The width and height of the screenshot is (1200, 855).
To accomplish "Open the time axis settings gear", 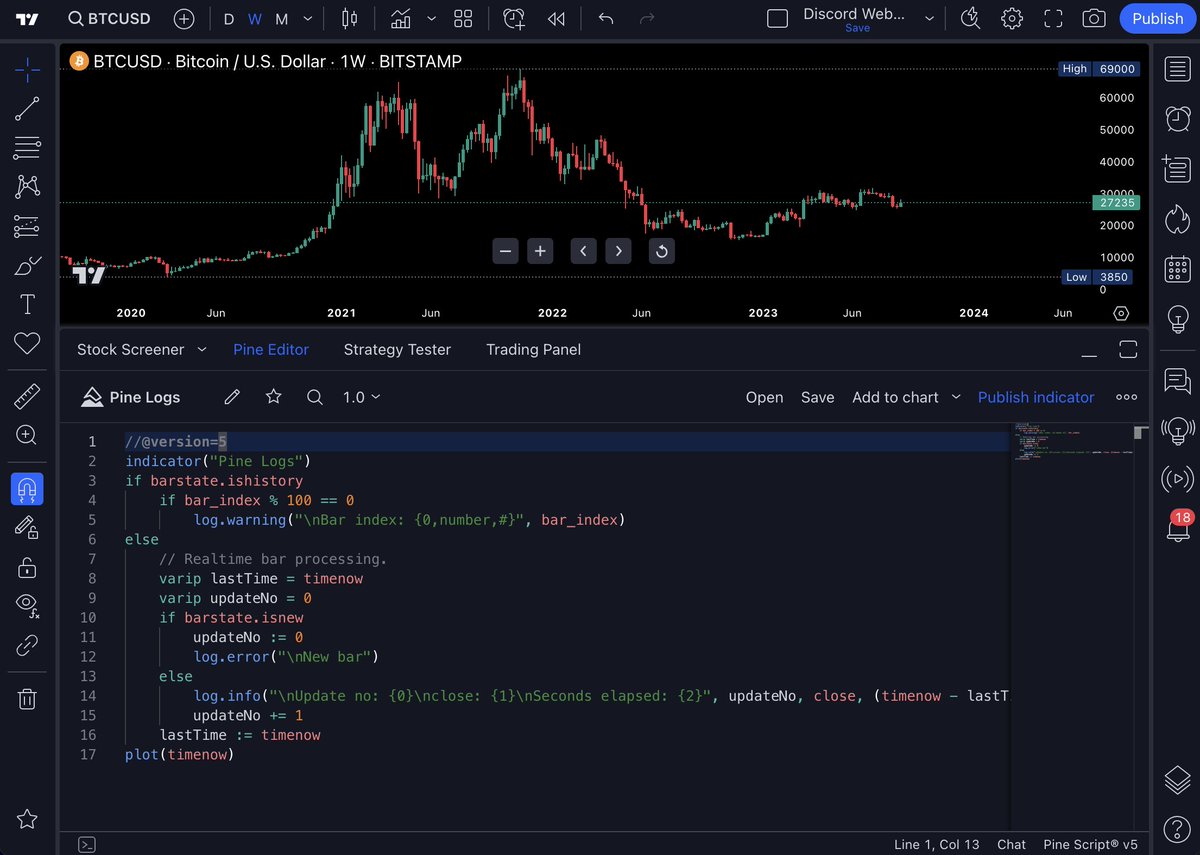I will 1121,313.
